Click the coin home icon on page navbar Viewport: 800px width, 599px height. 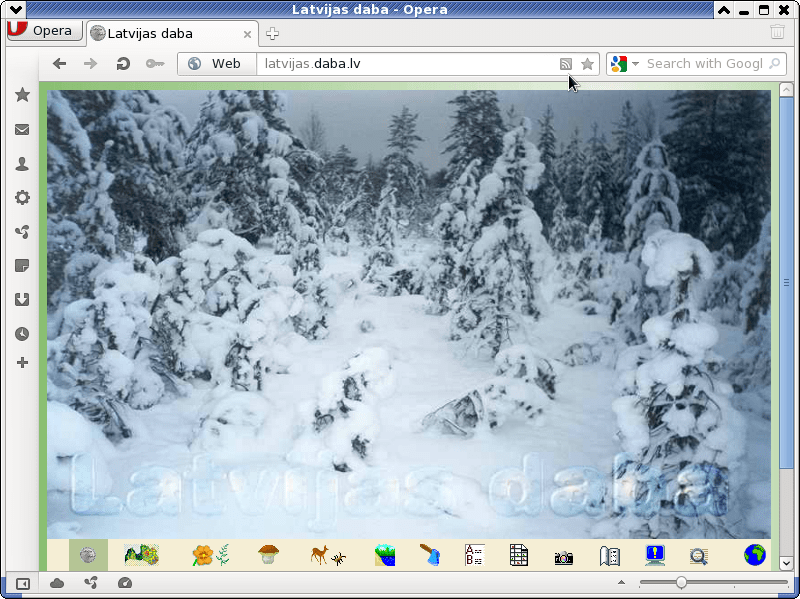pyautogui.click(x=88, y=555)
